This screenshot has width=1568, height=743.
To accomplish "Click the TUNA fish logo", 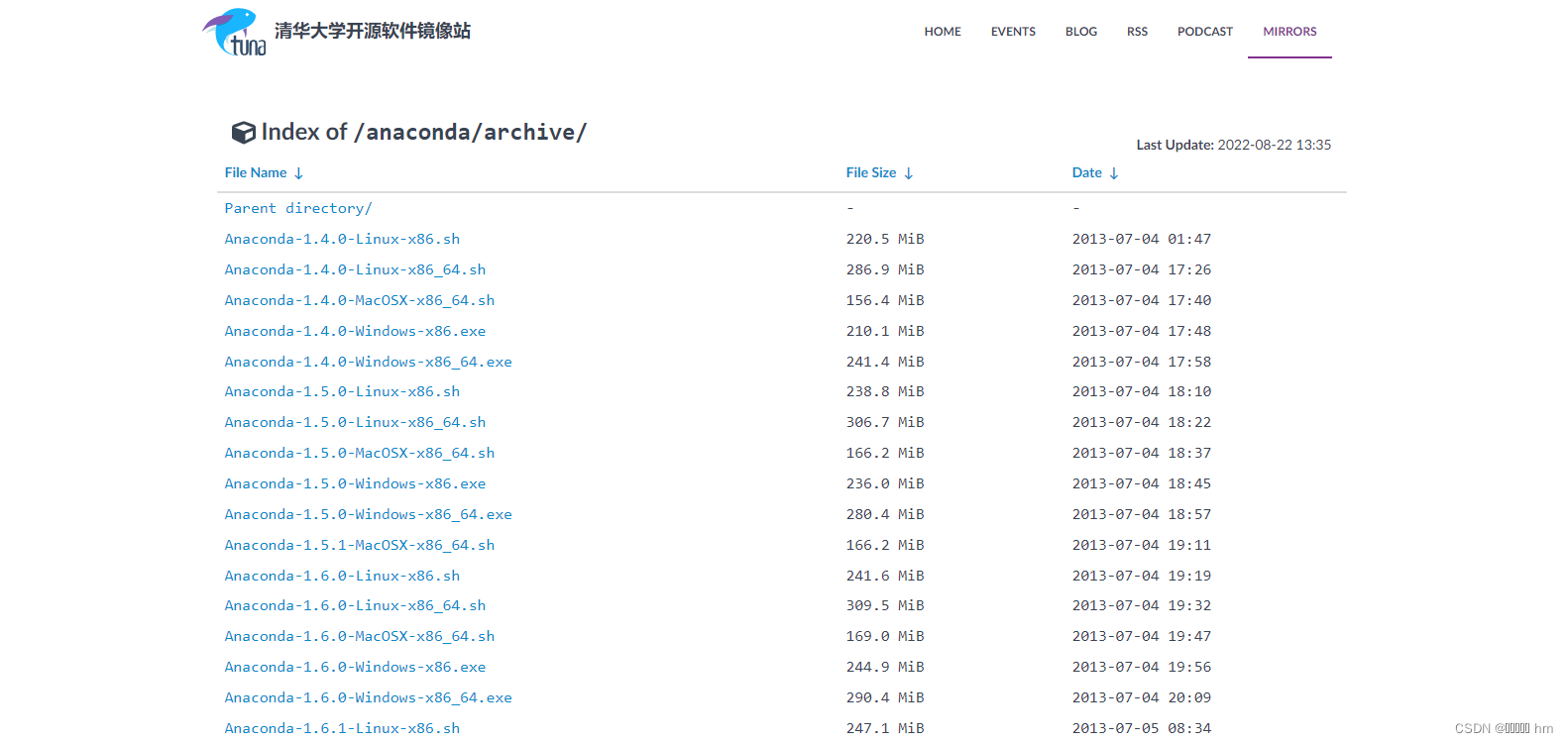I will tap(235, 32).
